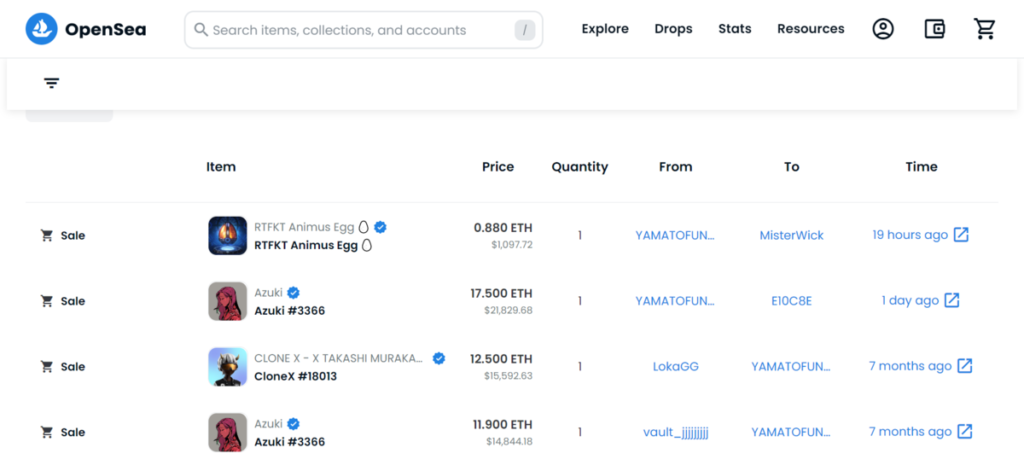Click the CloneX #18013 thumbnail

tap(227, 366)
